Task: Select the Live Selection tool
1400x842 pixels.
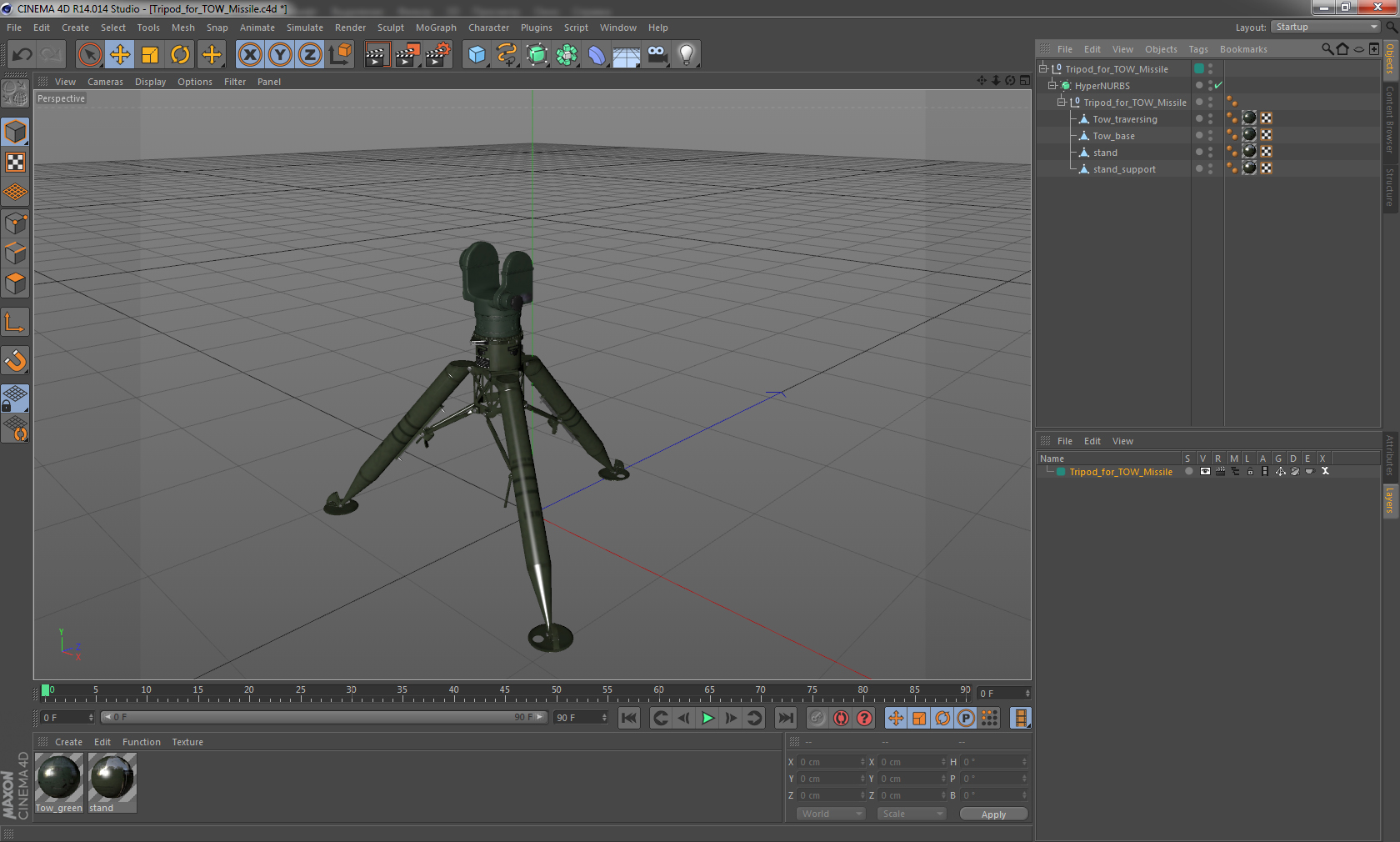Action: (x=89, y=55)
